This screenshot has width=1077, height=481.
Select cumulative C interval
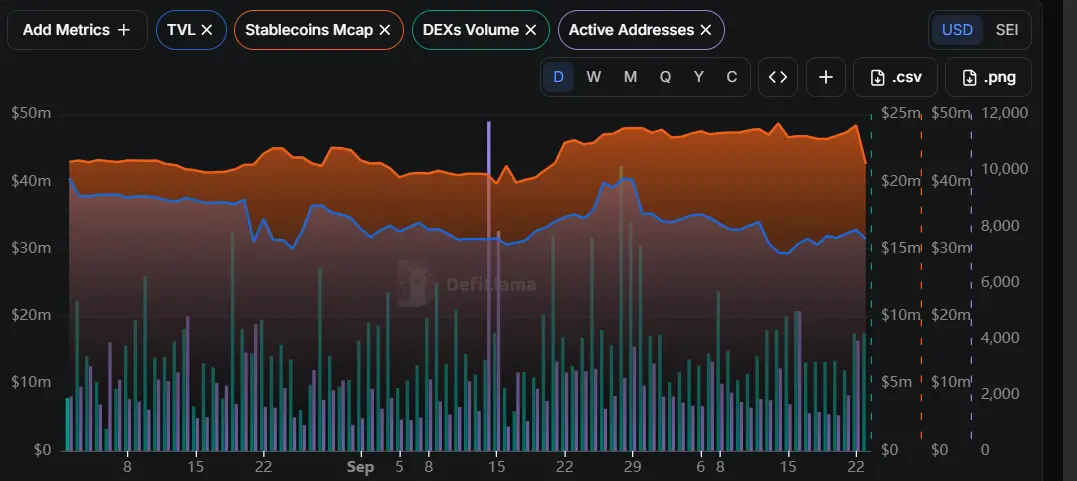coord(732,77)
